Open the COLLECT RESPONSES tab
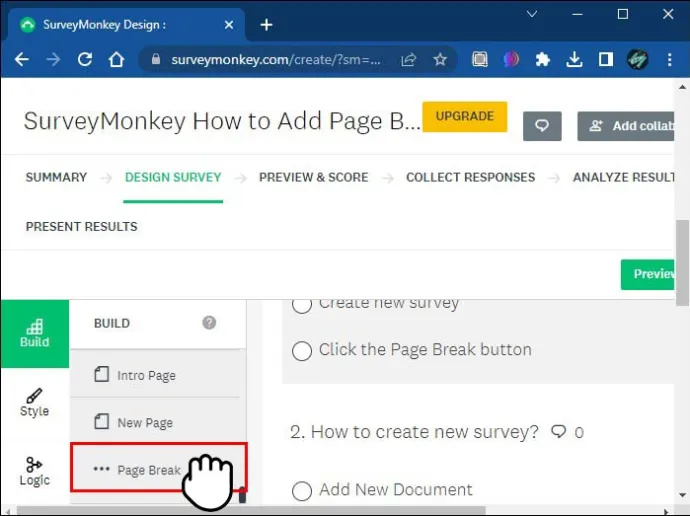This screenshot has height=516, width=690. pyautogui.click(x=470, y=177)
